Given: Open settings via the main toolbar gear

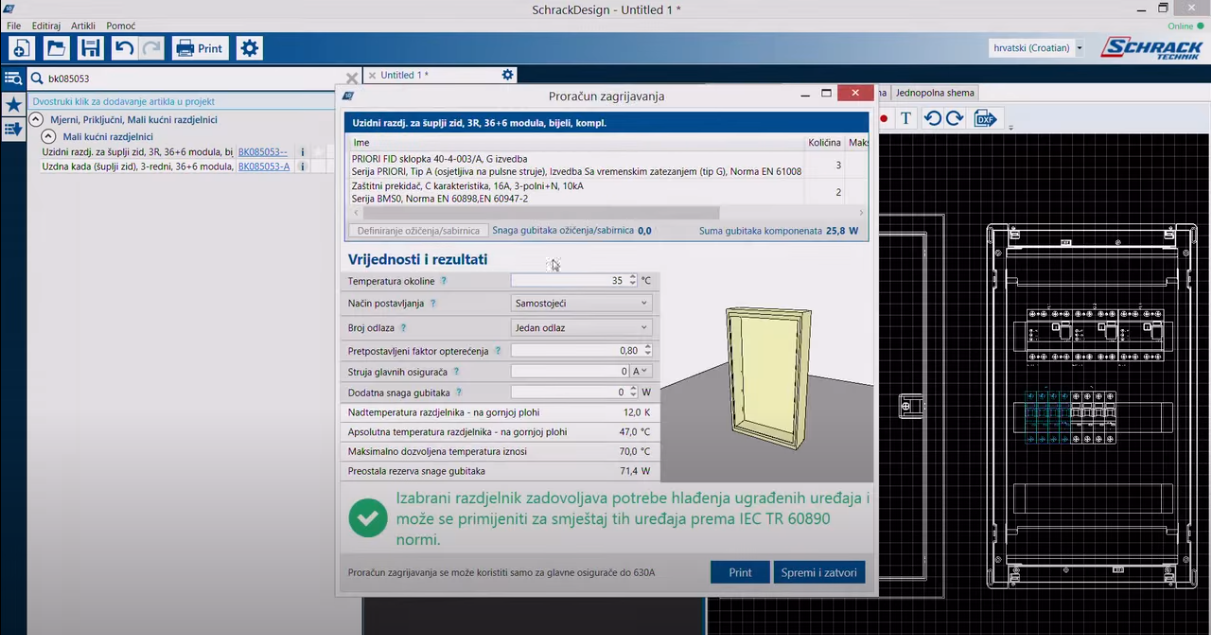Looking at the screenshot, I should 249,48.
